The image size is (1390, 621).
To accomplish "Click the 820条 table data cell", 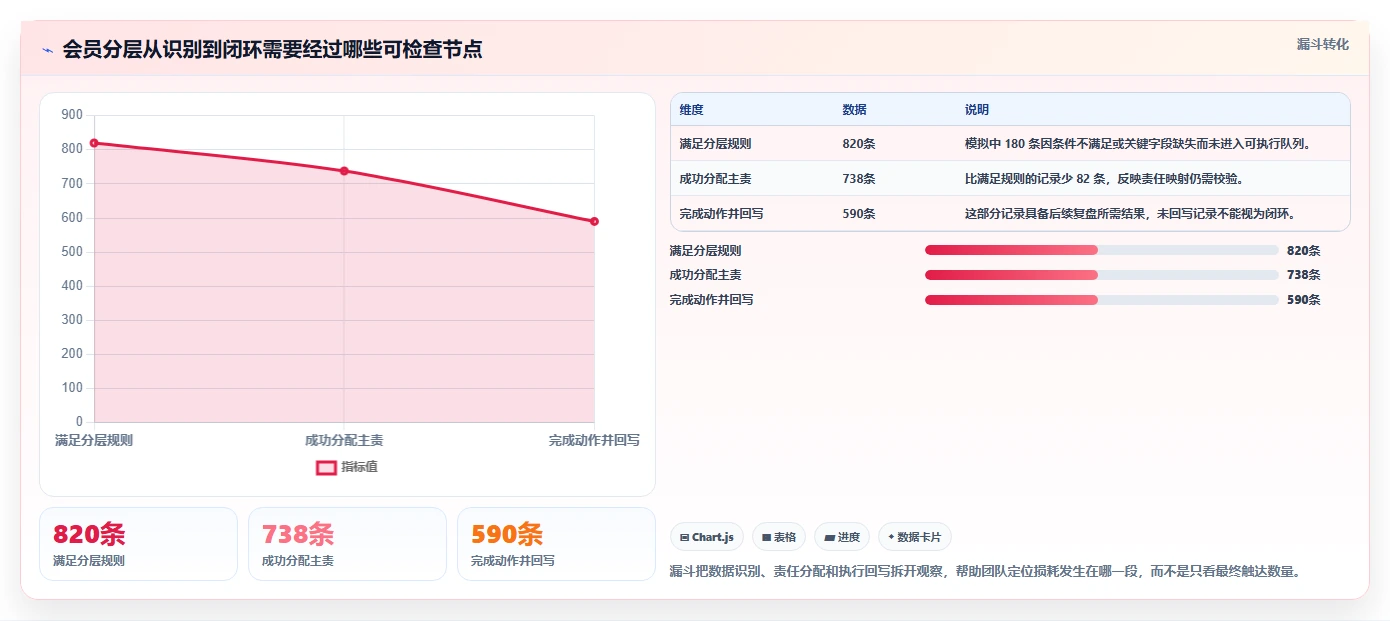I will (859, 144).
